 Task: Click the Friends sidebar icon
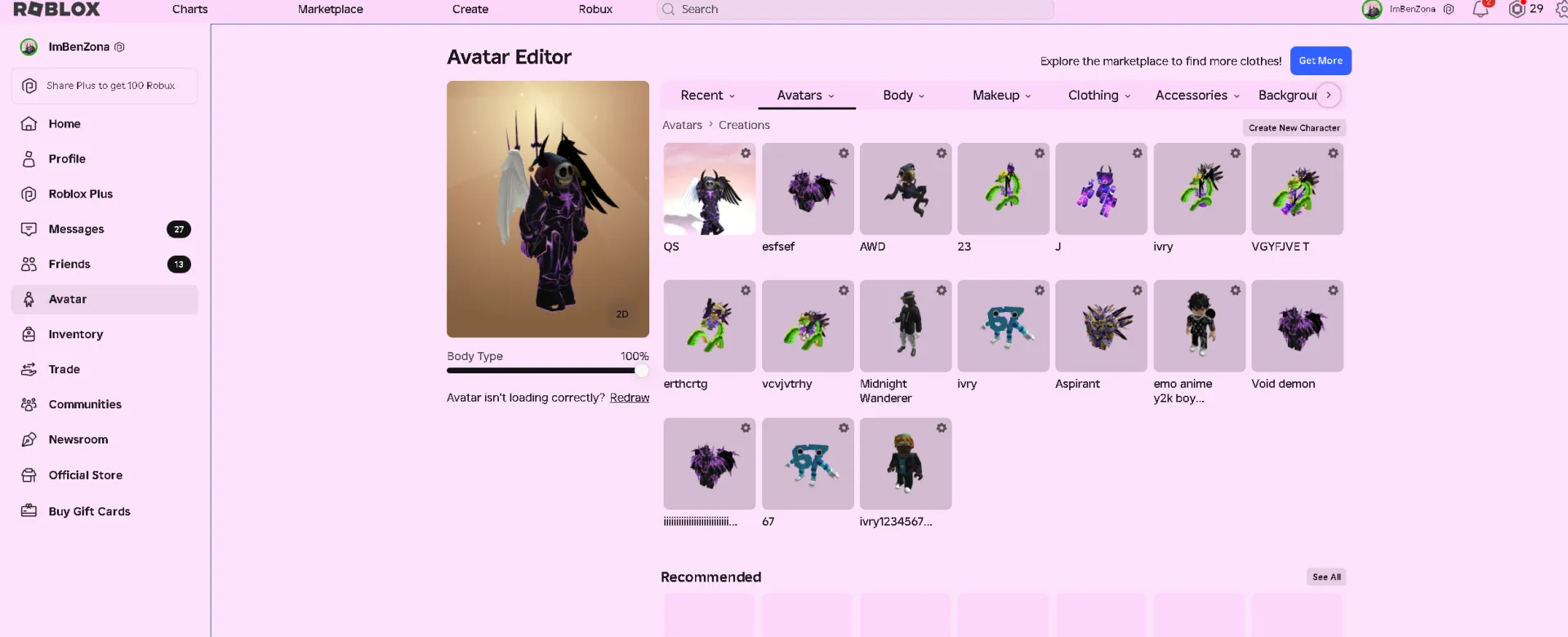coord(29,265)
